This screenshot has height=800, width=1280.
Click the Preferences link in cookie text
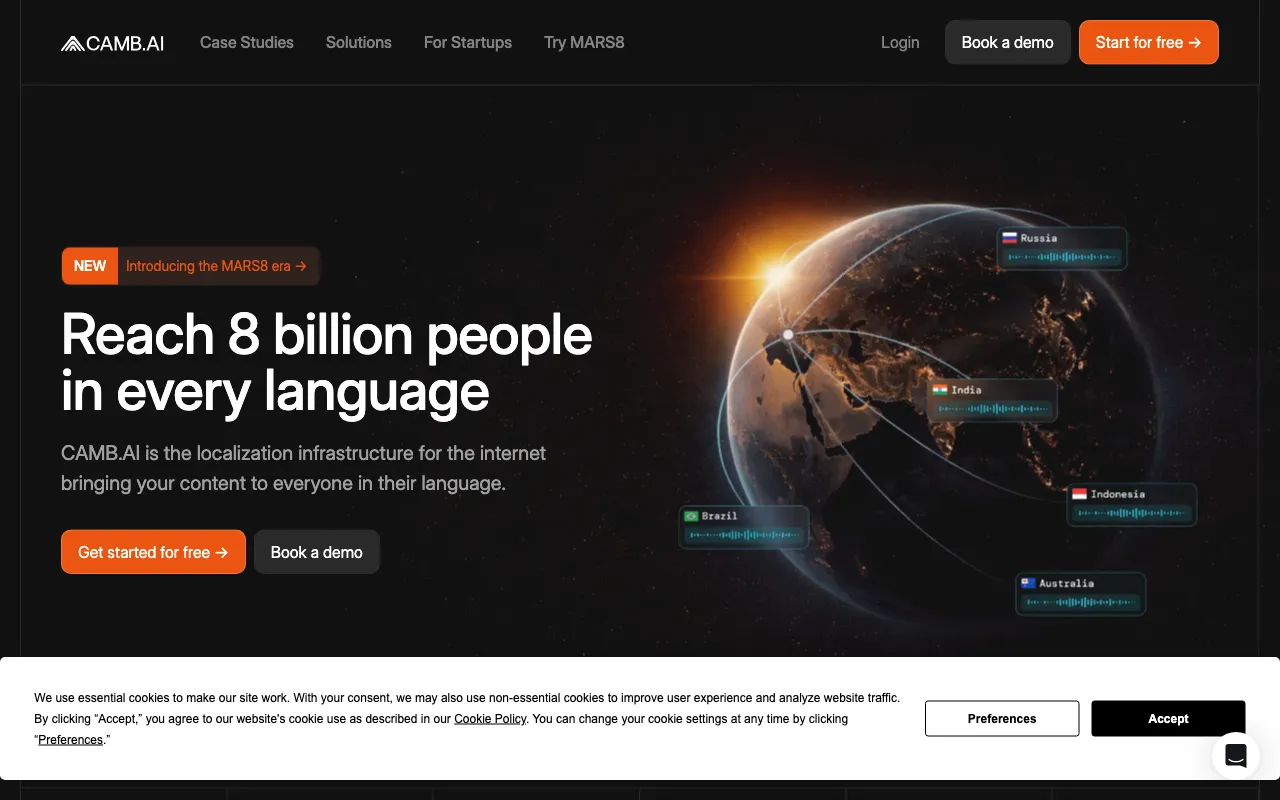coord(70,740)
